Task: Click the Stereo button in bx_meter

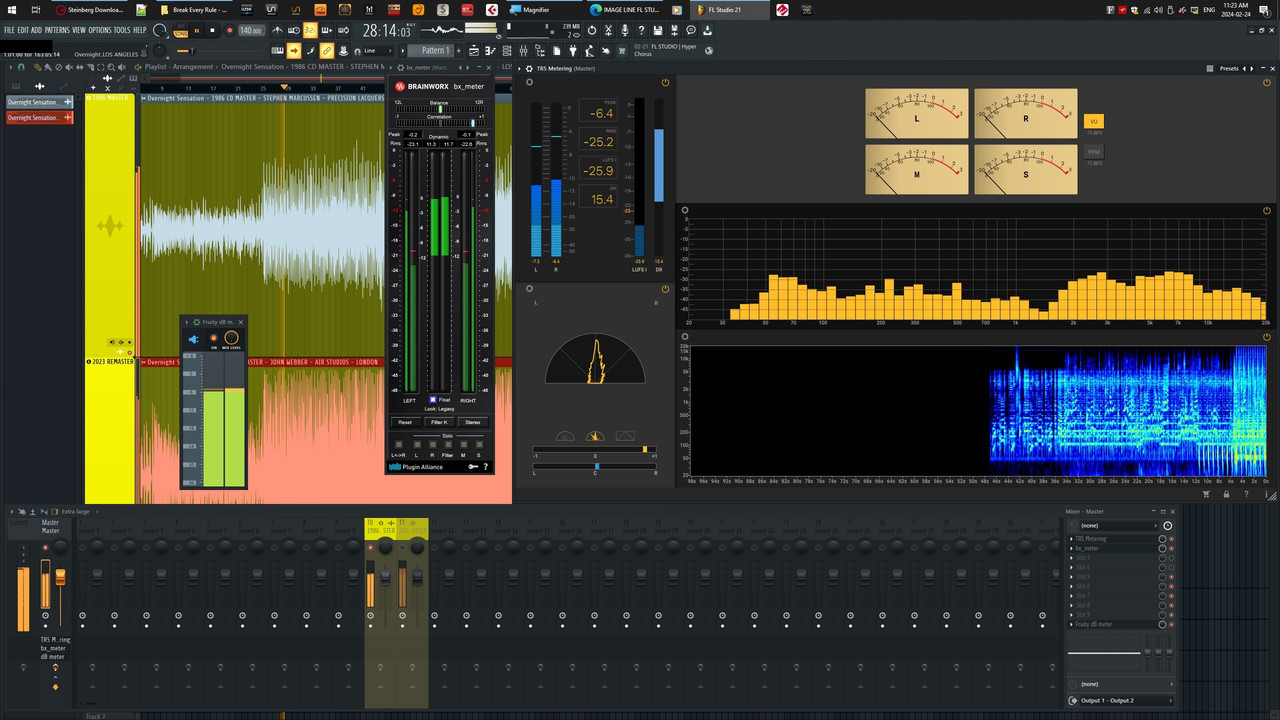Action: (x=473, y=422)
